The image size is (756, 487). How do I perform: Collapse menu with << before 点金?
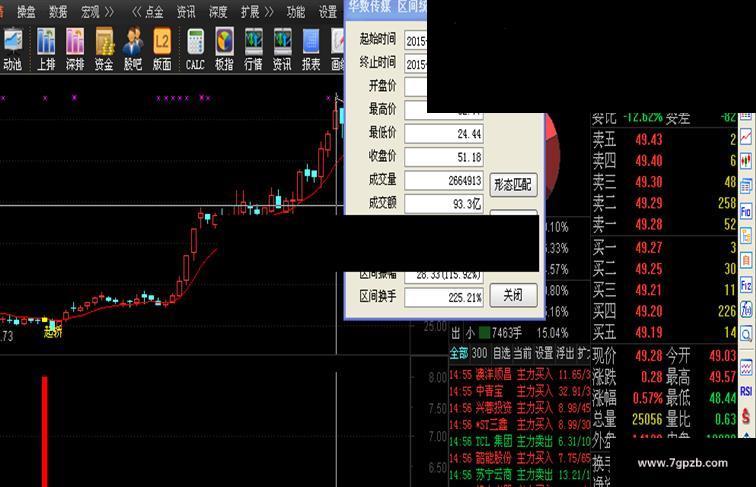coord(137,12)
